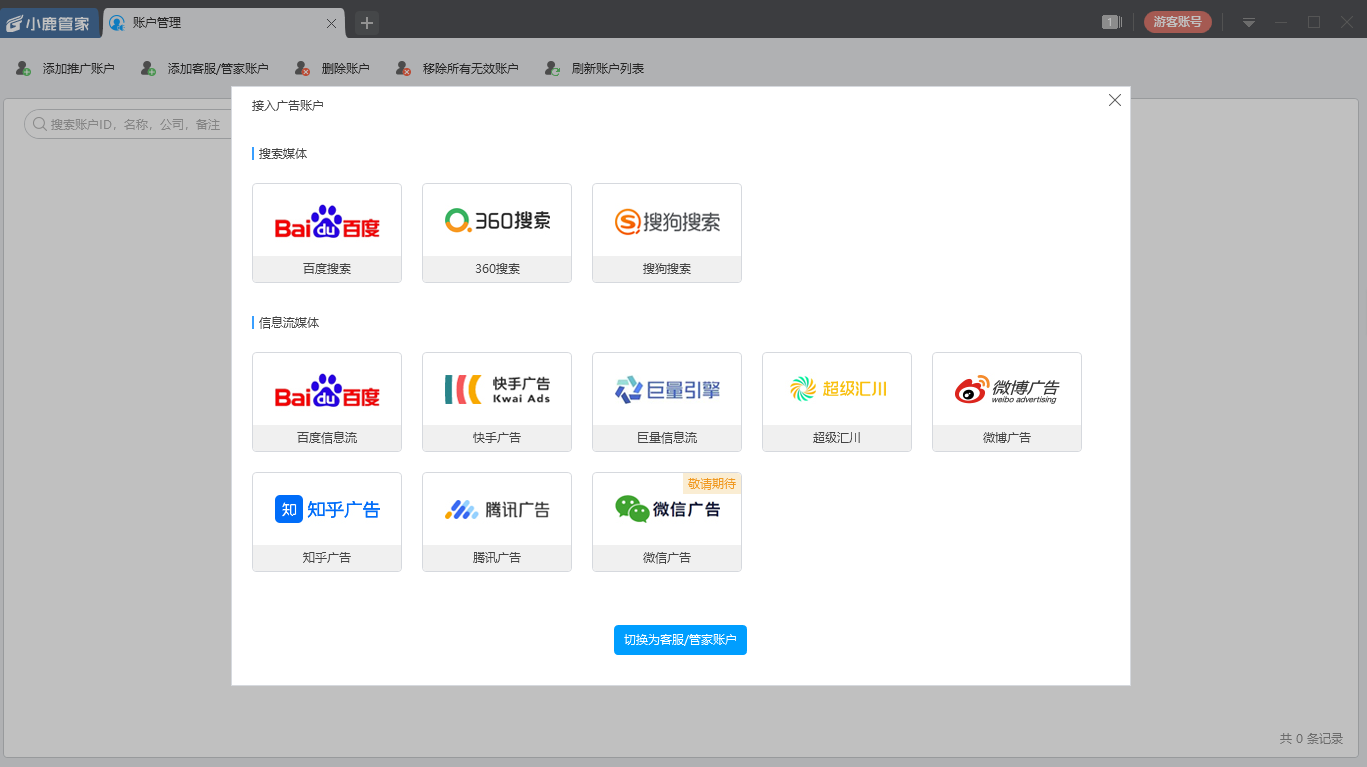Click the 刷新账户列表 toolbar label
This screenshot has width=1367, height=767.
[608, 69]
